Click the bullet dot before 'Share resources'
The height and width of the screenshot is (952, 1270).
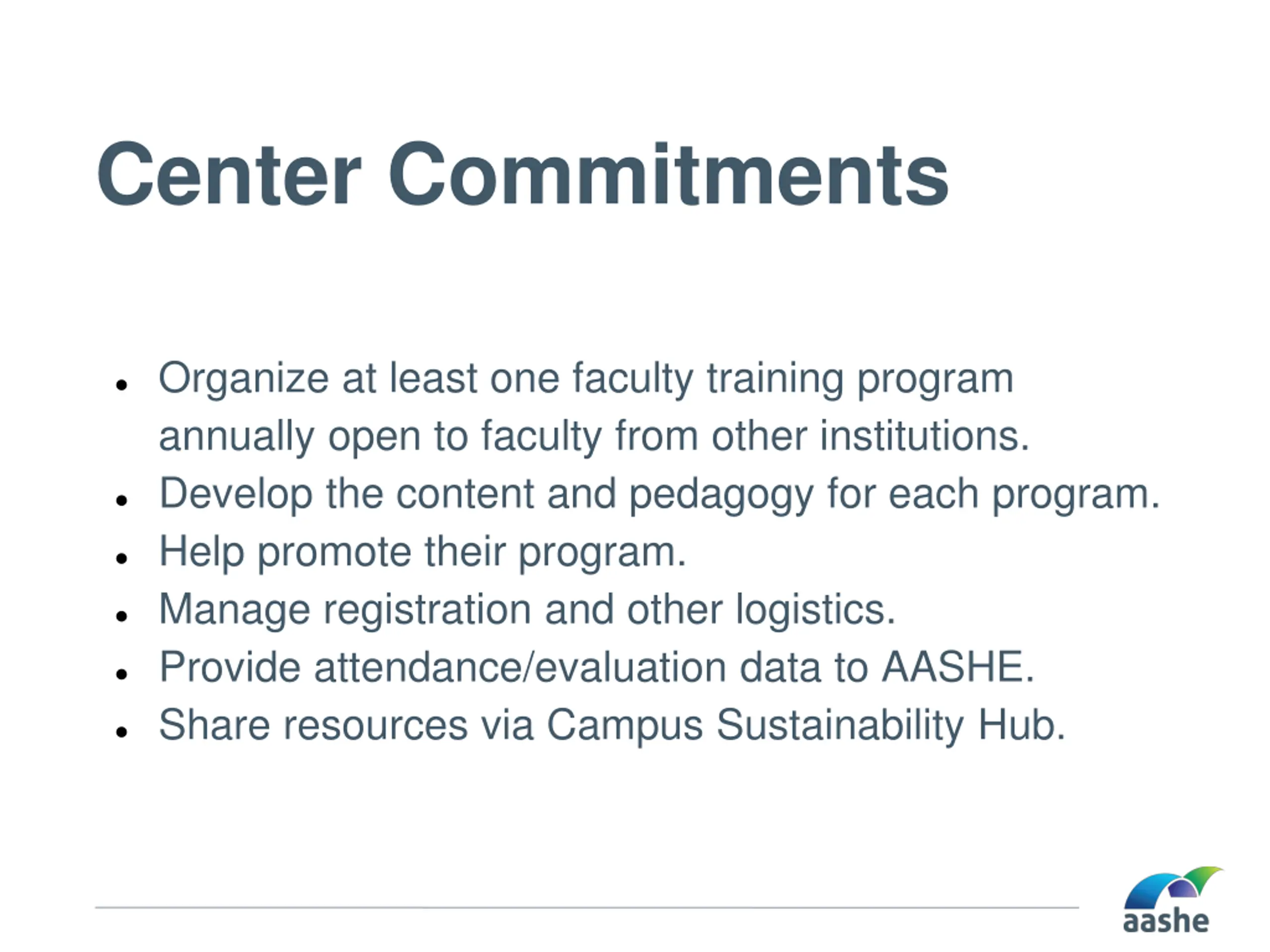pos(121,732)
